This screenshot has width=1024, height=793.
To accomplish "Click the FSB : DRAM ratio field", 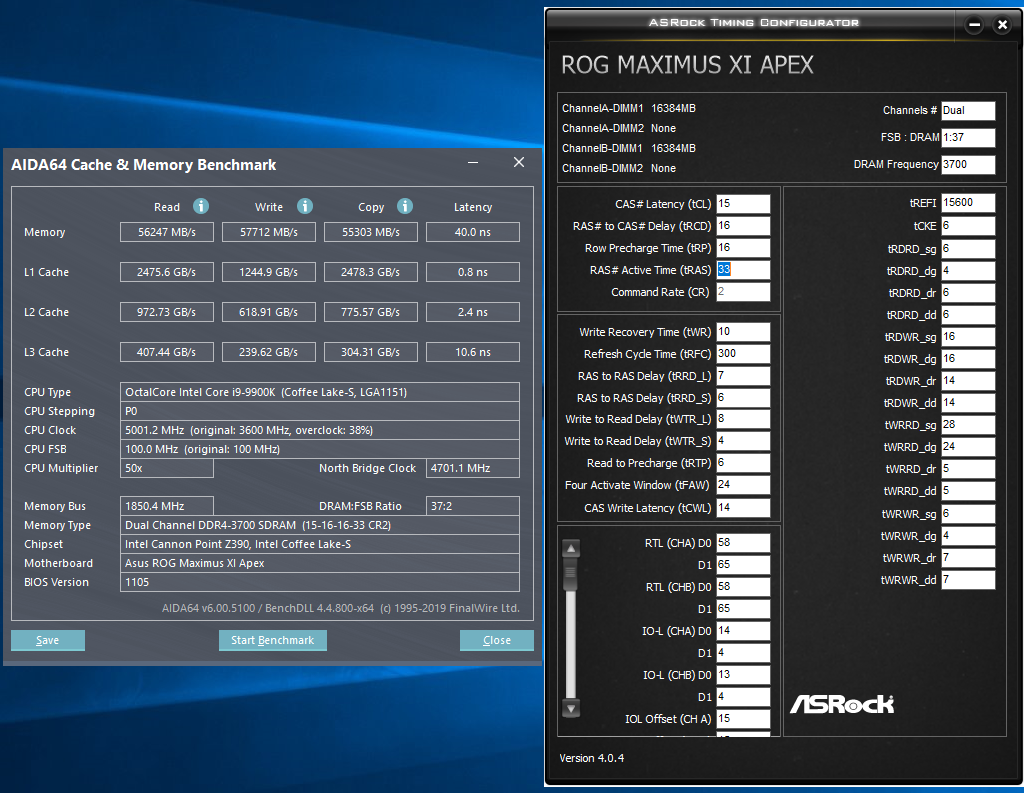I will pyautogui.click(x=968, y=138).
